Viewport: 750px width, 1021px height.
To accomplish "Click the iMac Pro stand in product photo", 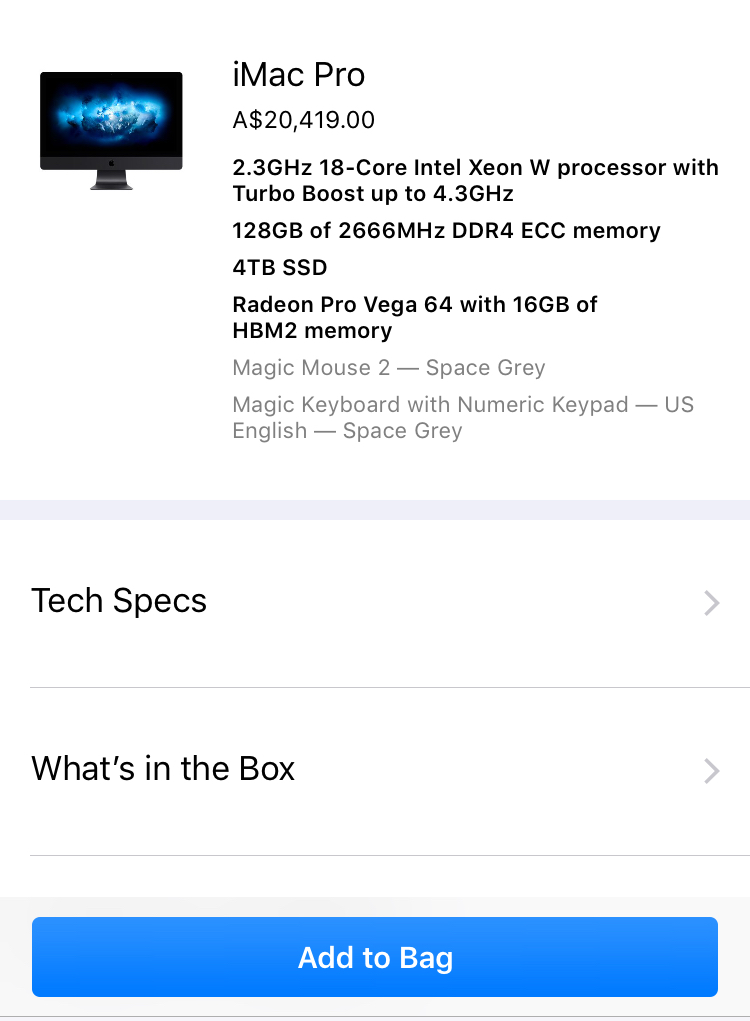I will coord(111,180).
